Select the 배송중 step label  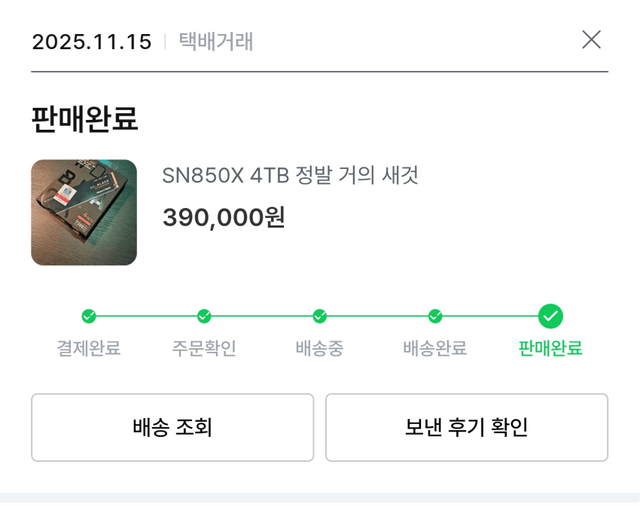[319, 349]
